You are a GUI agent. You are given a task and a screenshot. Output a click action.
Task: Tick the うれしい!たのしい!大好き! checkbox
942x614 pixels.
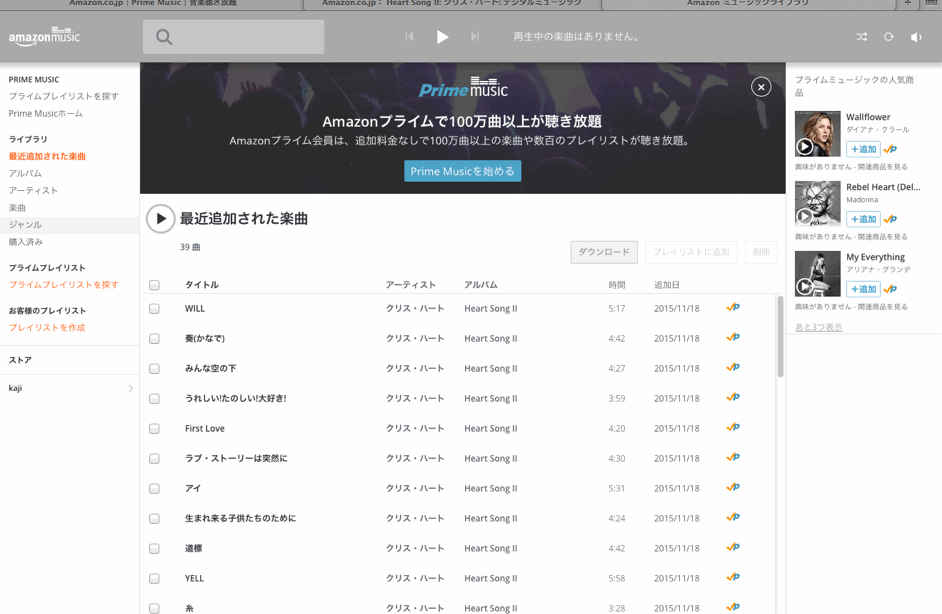[154, 399]
